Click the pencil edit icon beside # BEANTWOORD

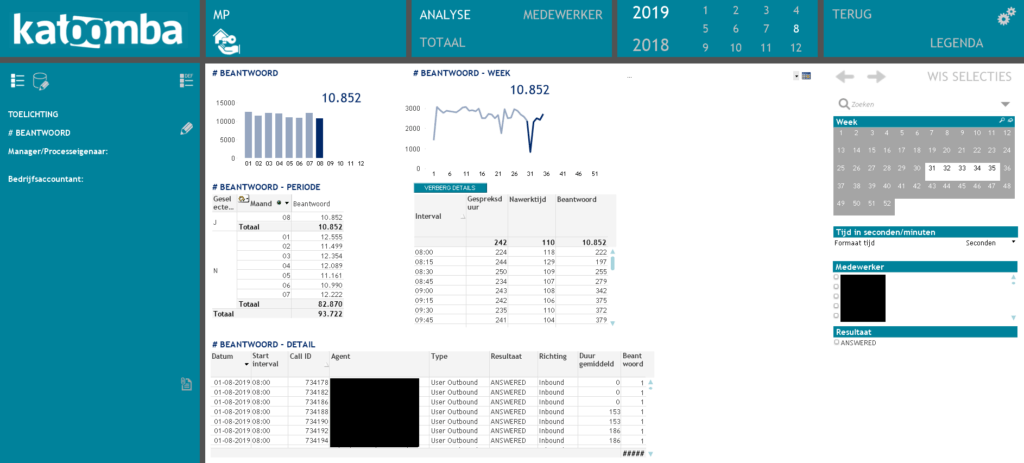point(186,129)
